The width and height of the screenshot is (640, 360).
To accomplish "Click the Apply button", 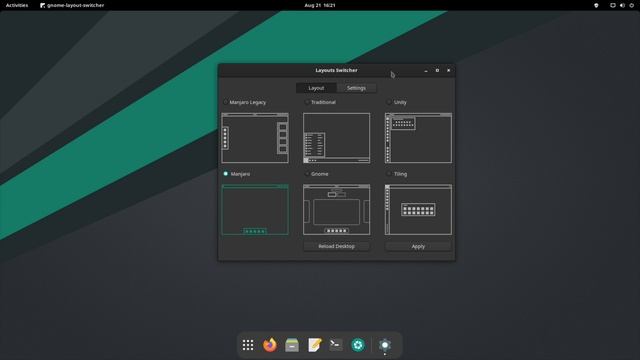I will [x=418, y=247].
